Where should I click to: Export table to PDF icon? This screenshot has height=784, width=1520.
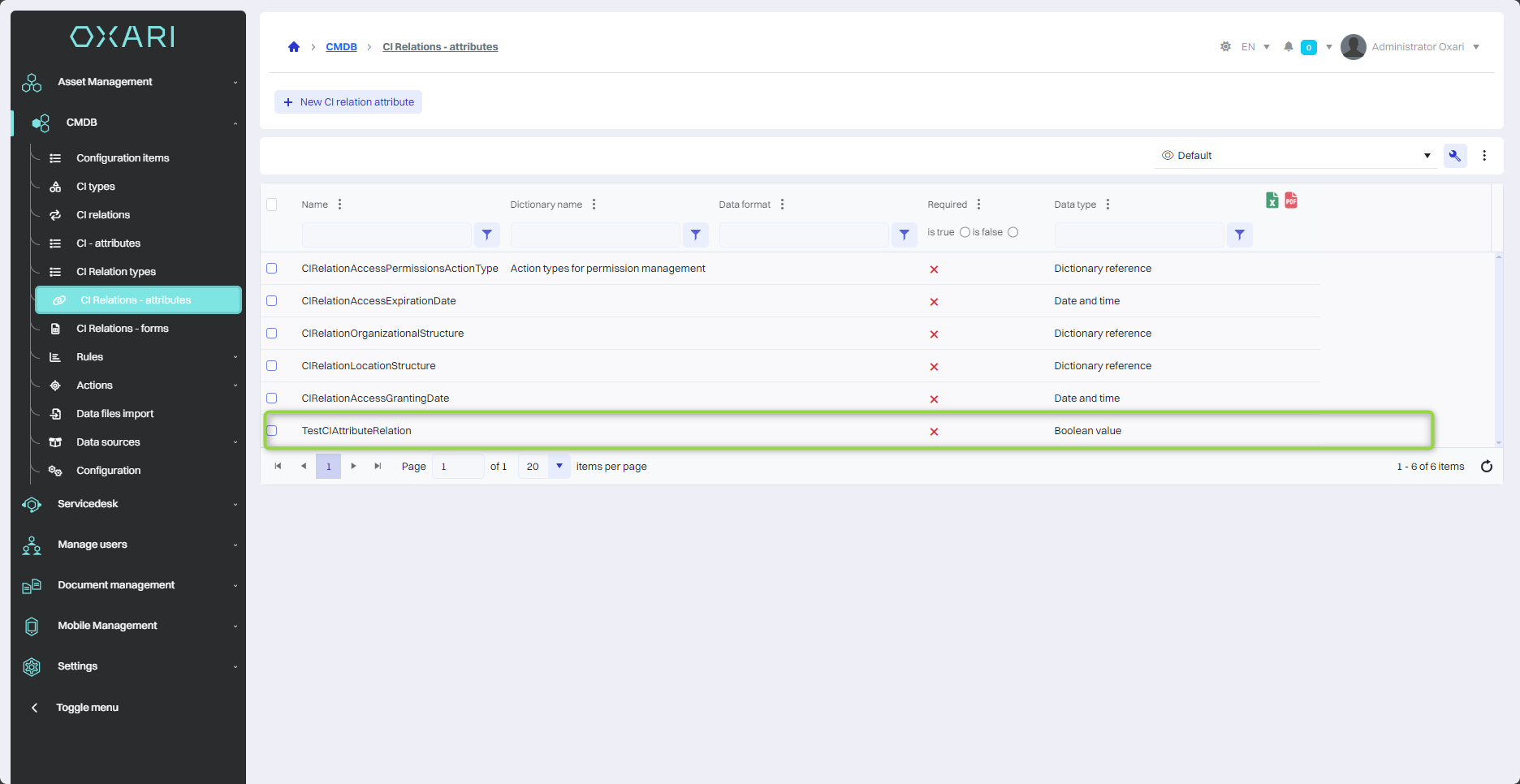click(1291, 200)
